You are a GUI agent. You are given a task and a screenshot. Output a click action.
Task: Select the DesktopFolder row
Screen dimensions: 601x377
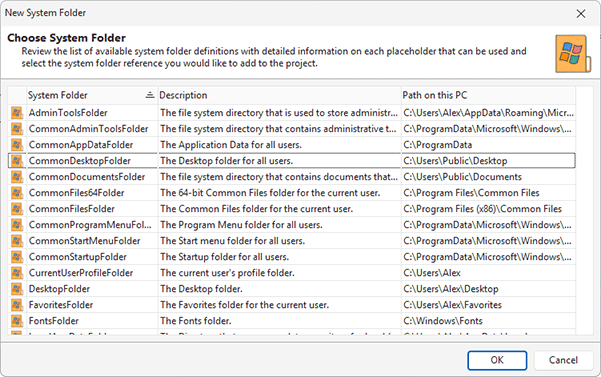point(292,289)
